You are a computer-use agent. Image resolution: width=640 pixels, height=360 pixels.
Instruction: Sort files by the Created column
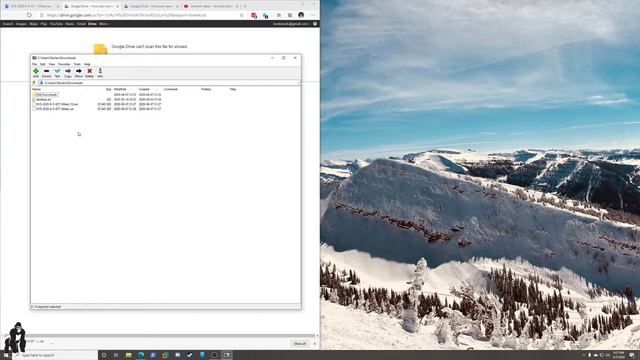144,89
